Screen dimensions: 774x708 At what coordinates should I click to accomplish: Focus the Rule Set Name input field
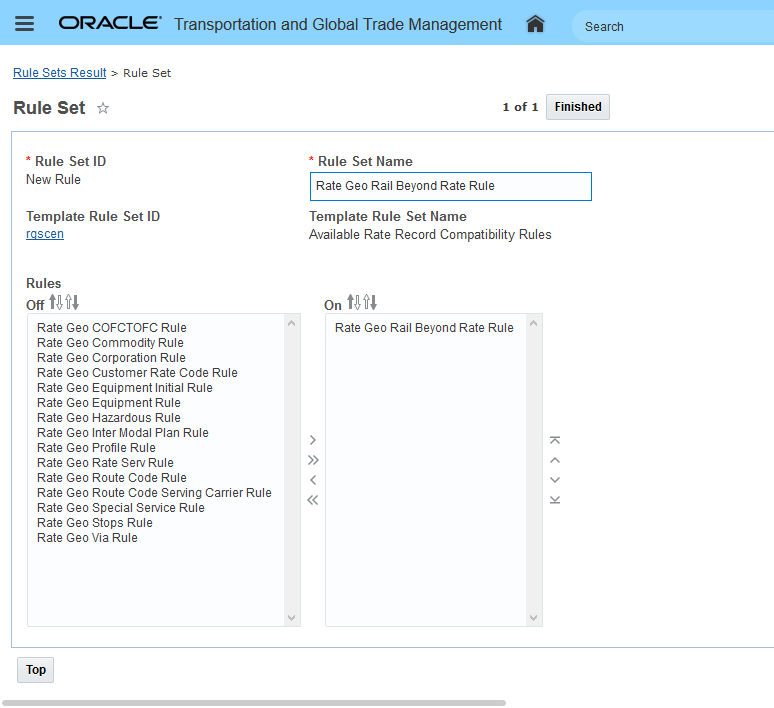(451, 186)
